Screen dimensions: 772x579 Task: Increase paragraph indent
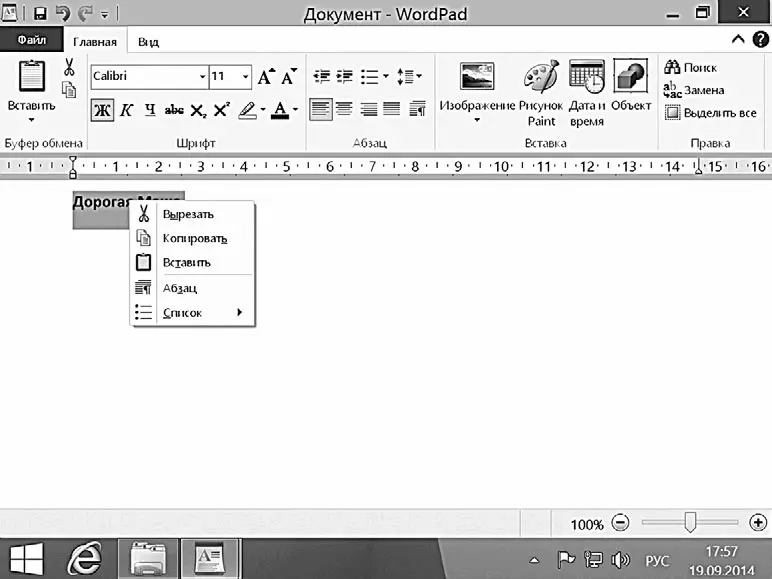345,76
